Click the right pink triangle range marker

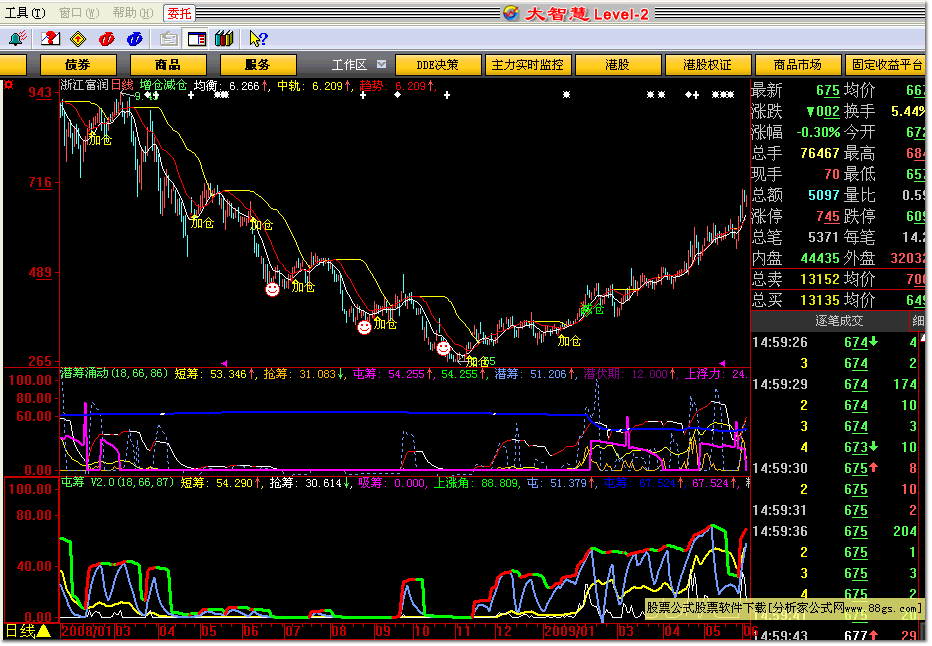point(722,363)
